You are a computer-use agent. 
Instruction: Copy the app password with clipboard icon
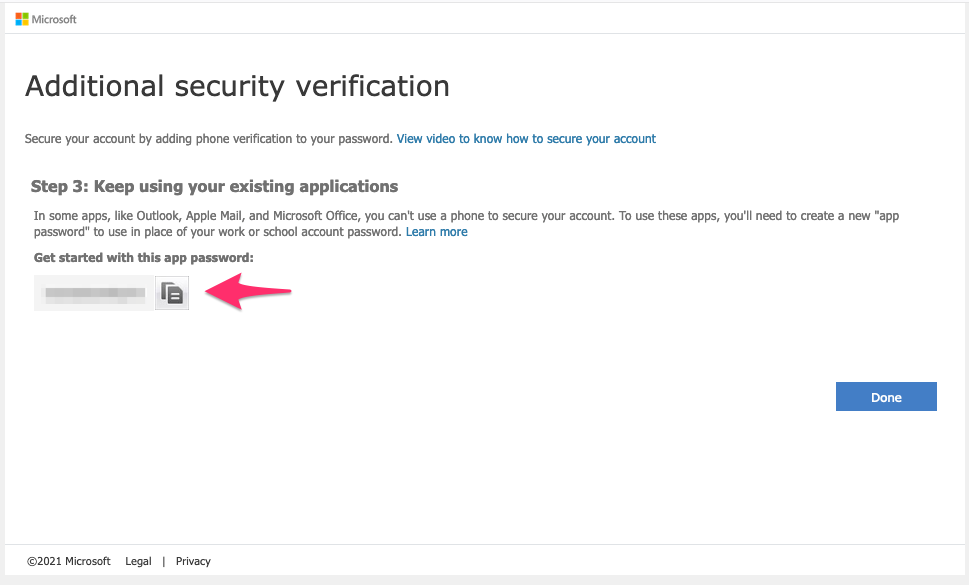click(172, 293)
